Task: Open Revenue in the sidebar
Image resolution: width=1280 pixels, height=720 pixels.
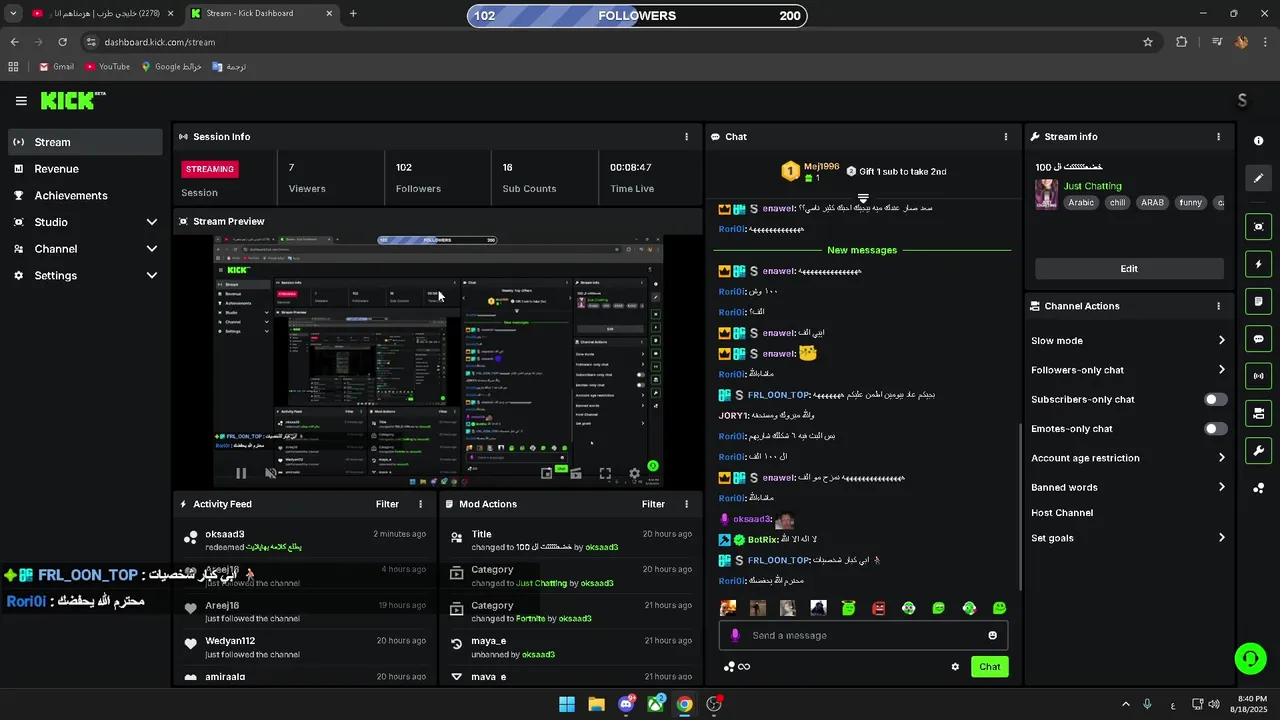Action: (85, 169)
